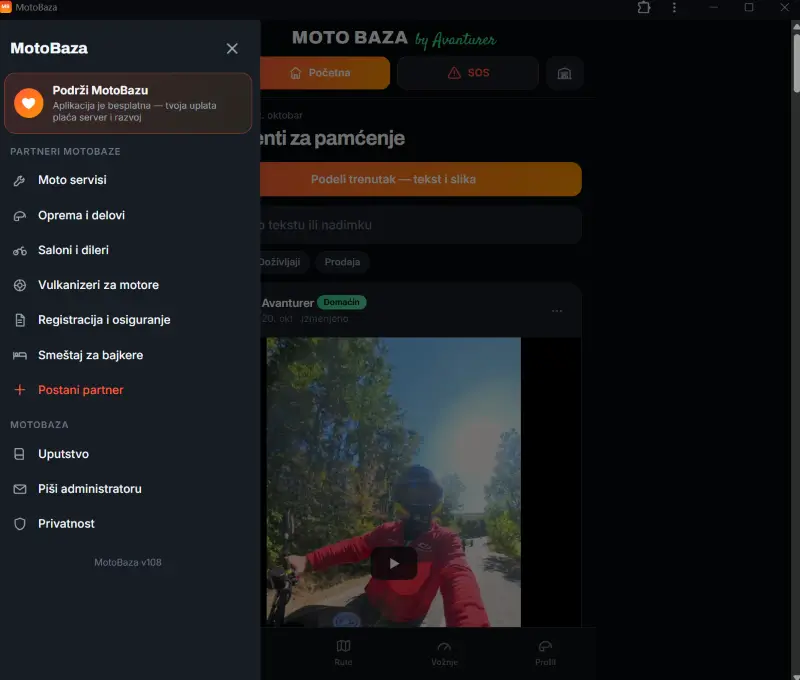Click the Domaćin badge
This screenshot has width=800, height=680.
click(x=341, y=303)
